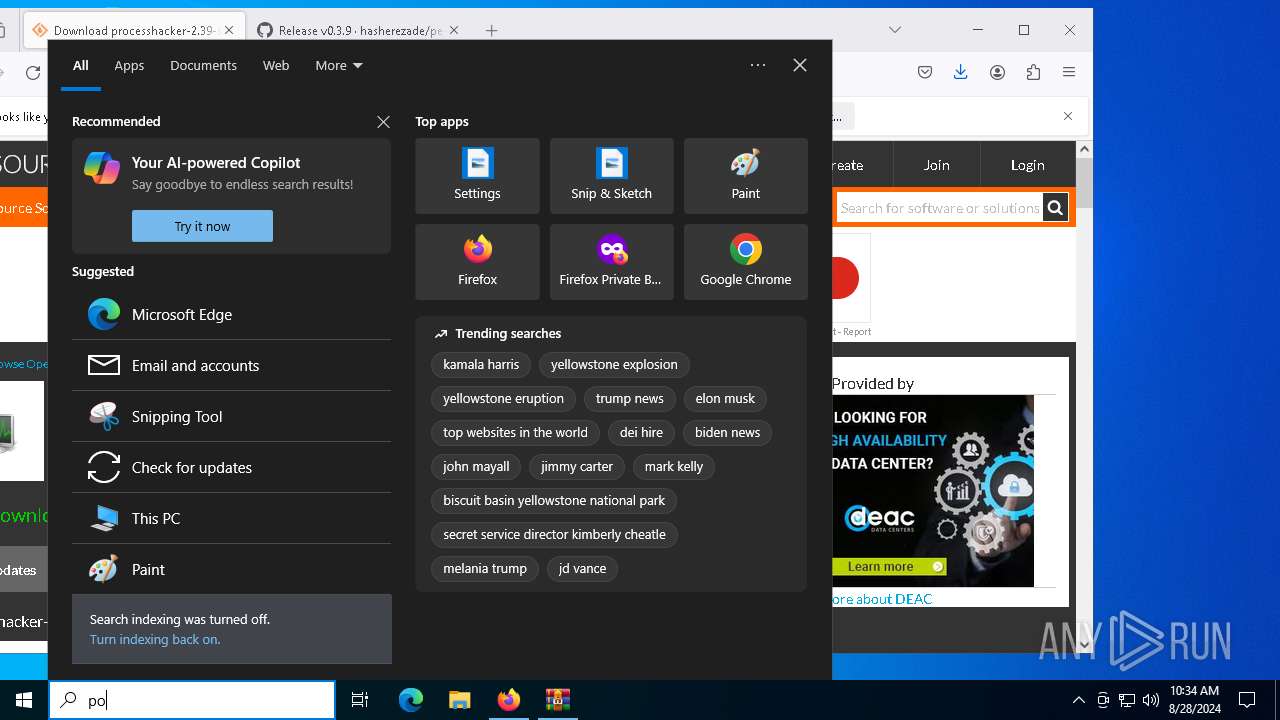
Task: Open Task View on taskbar
Action: click(360, 700)
